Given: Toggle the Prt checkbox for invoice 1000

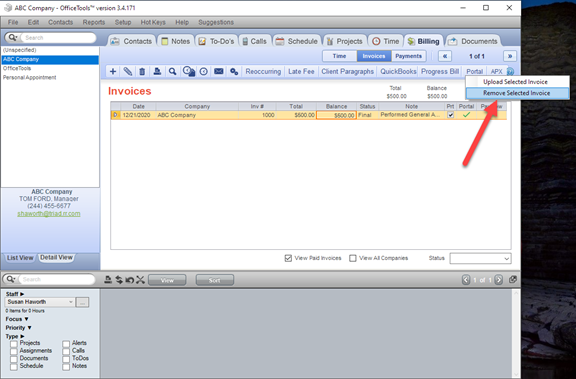Looking at the screenshot, I should (450, 115).
